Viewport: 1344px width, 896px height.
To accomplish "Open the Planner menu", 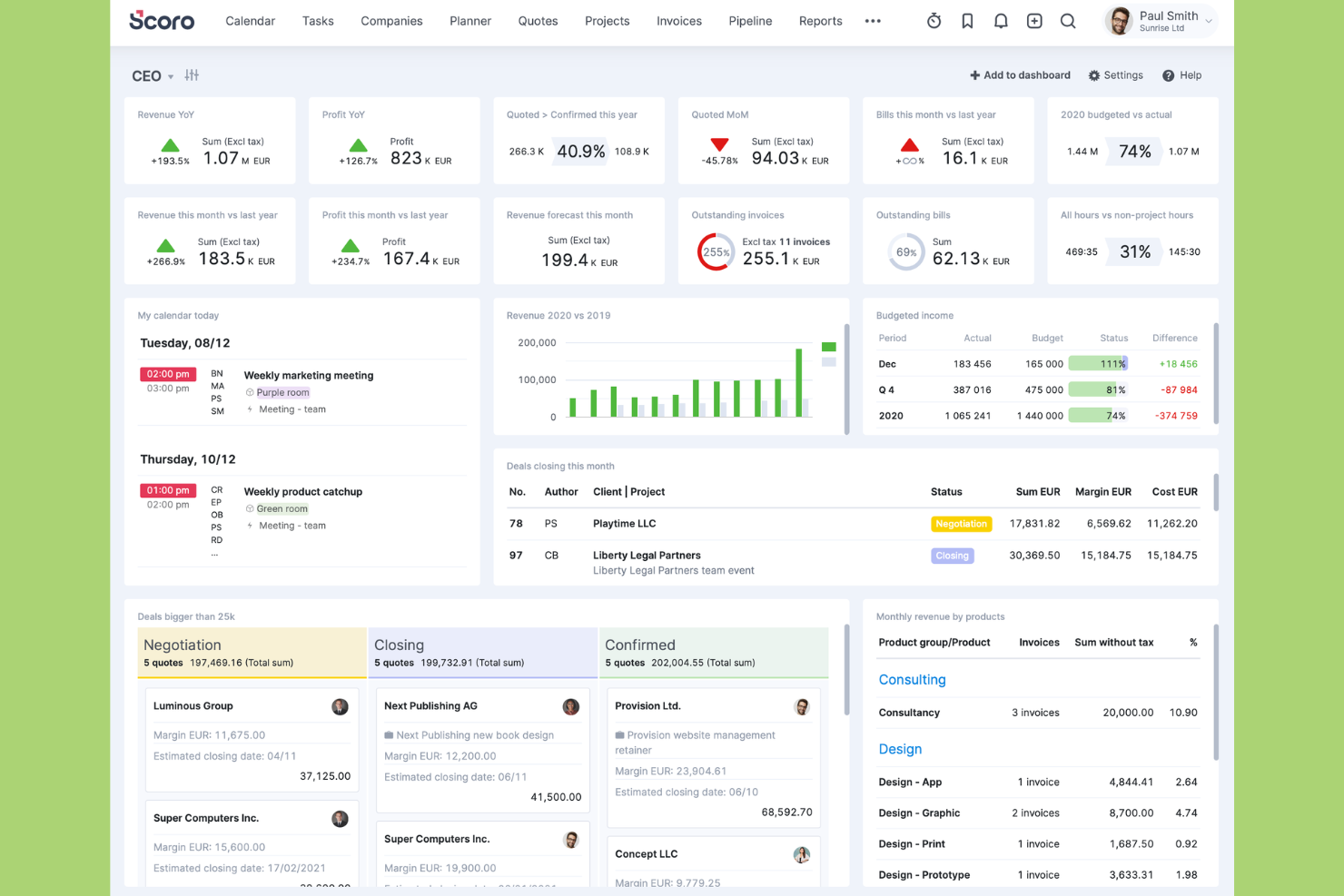I will coord(470,21).
